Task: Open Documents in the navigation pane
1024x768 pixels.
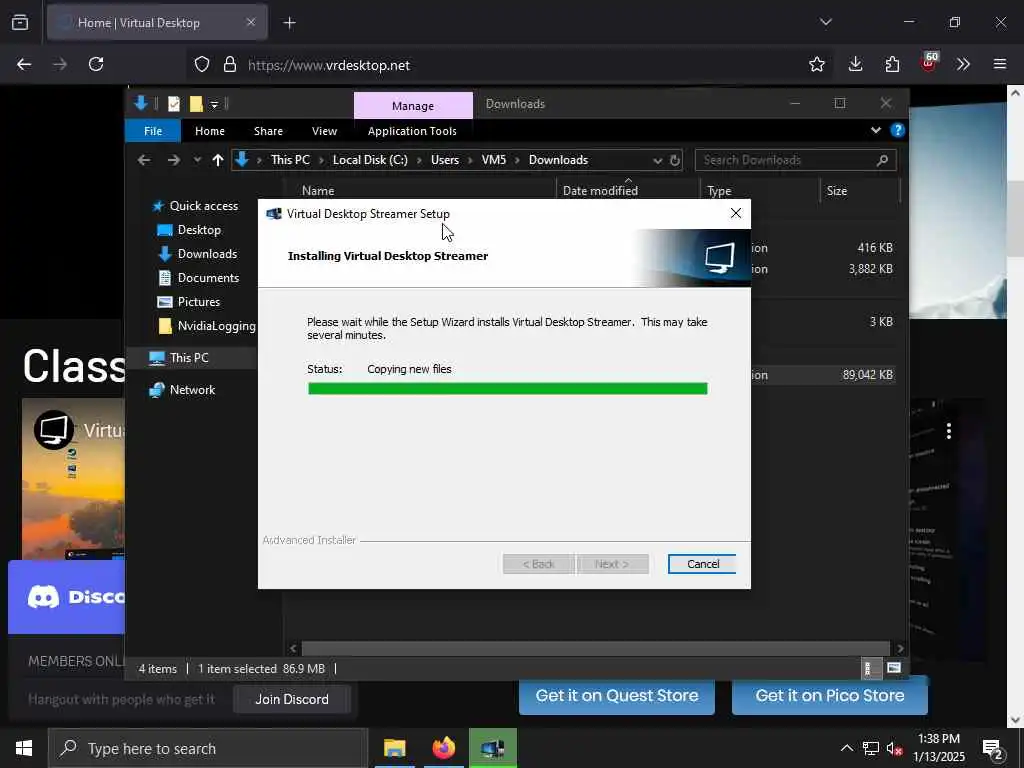Action: click(199, 278)
